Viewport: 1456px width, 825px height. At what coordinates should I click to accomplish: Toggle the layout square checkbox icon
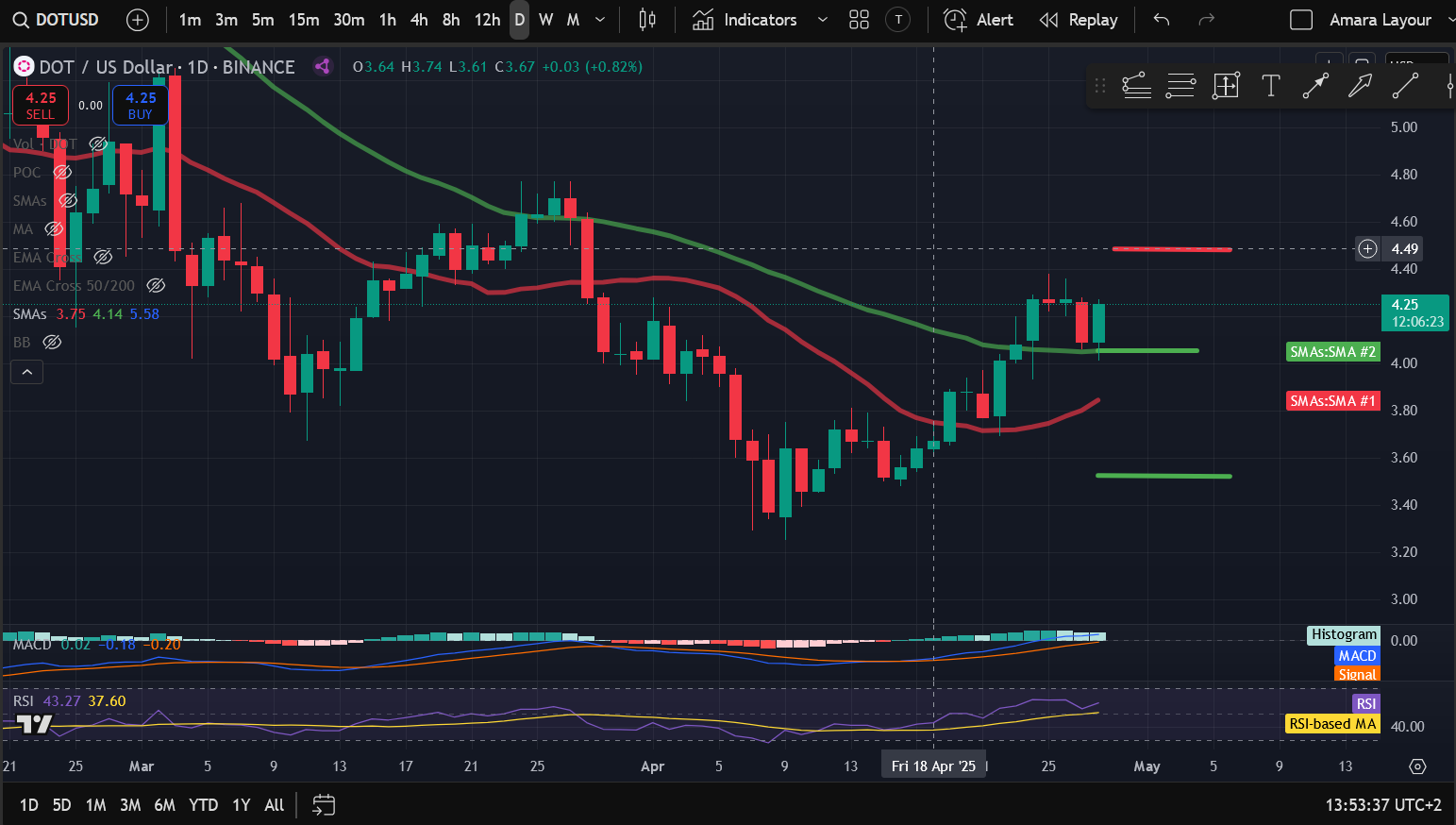pos(1301,20)
